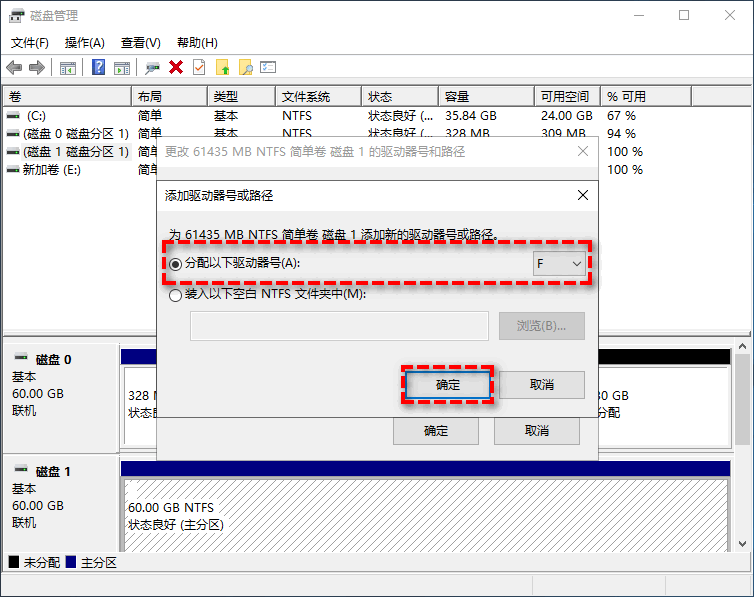Click the show/hide console tree icon
The height and width of the screenshot is (597, 754).
coord(68,67)
